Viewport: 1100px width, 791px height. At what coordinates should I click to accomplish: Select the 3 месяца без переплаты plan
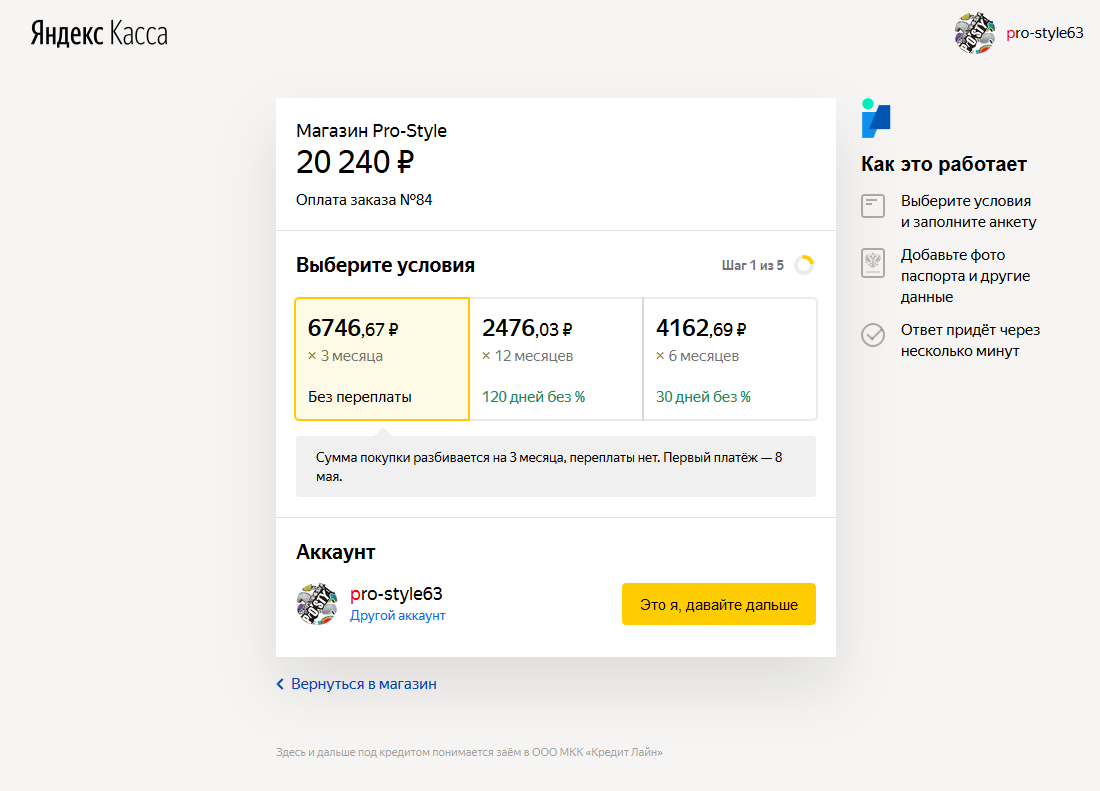(382, 359)
